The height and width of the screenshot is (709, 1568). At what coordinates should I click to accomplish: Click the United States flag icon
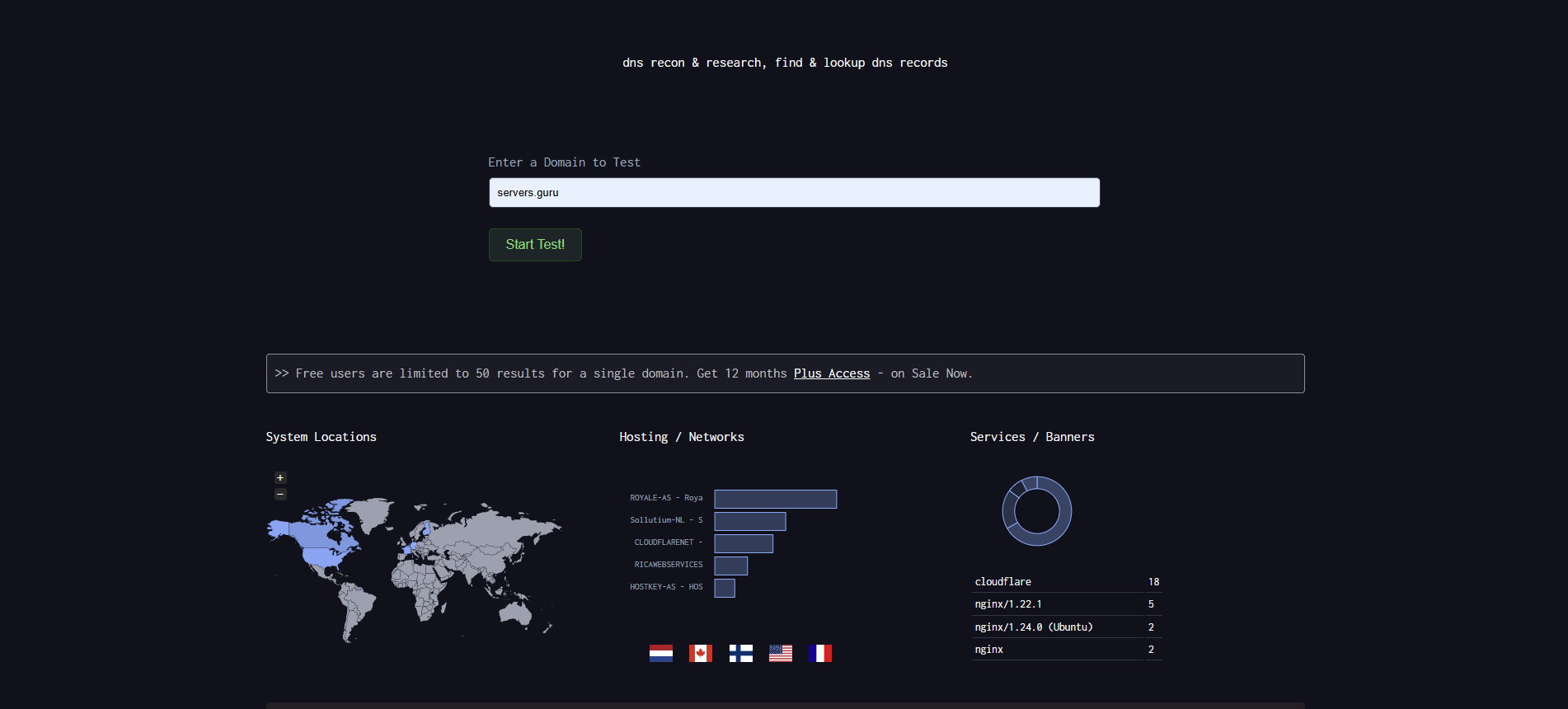(781, 654)
